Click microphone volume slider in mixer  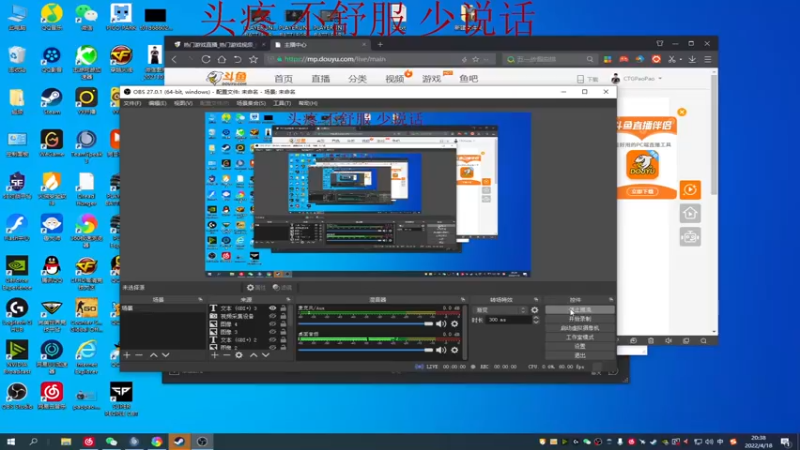click(x=365, y=323)
